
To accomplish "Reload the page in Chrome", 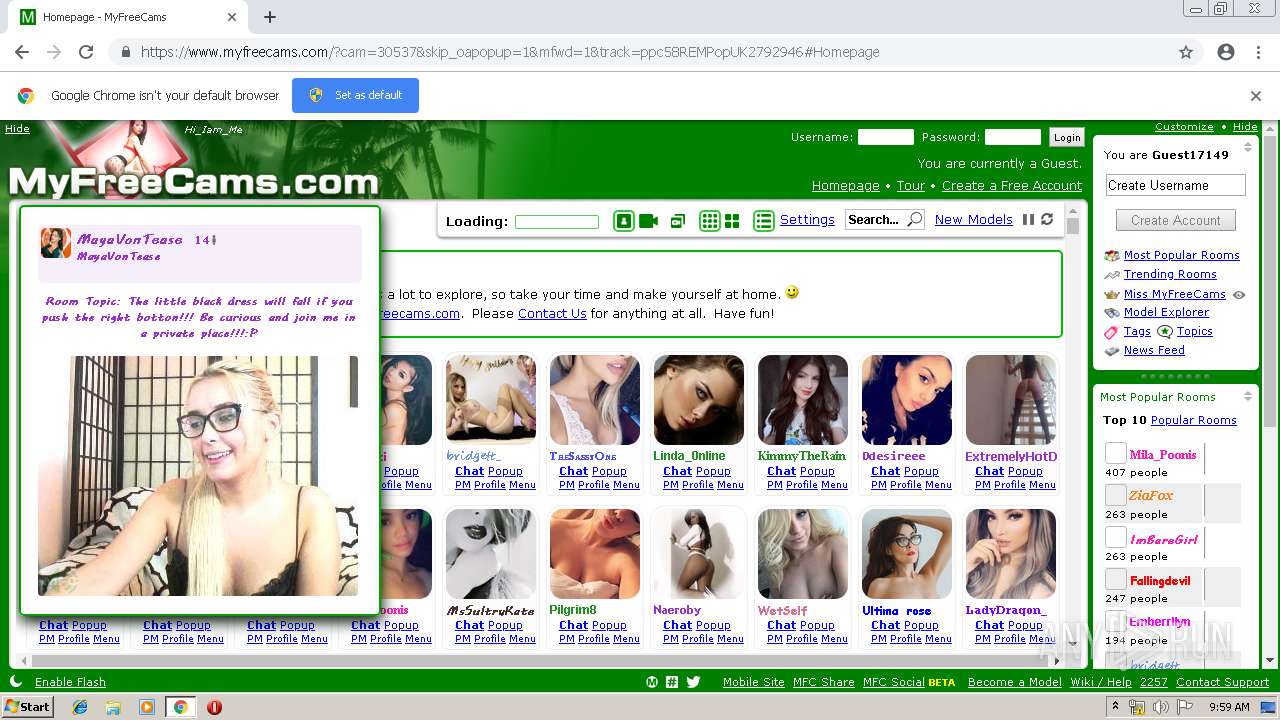I will pyautogui.click(x=86, y=52).
